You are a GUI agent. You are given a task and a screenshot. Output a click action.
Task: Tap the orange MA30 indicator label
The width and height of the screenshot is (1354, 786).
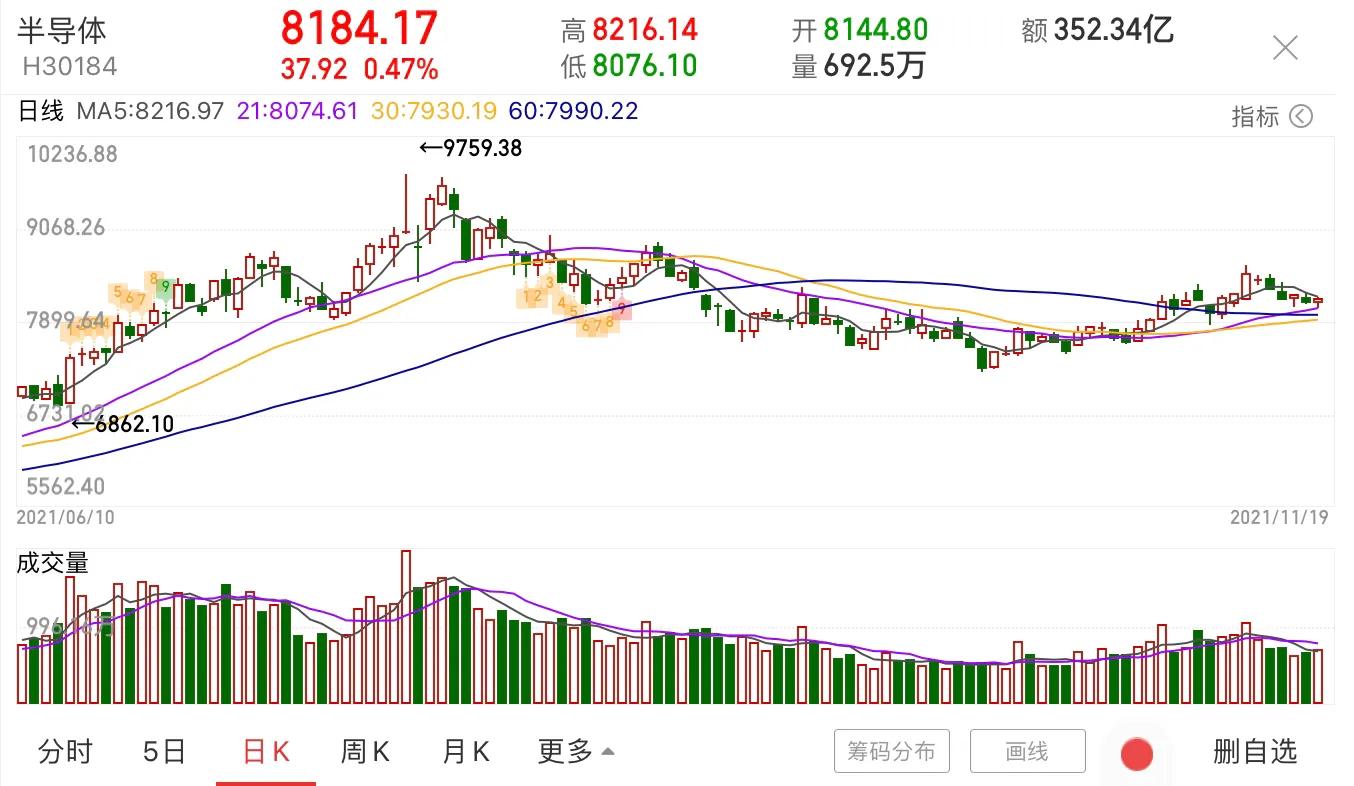point(434,111)
